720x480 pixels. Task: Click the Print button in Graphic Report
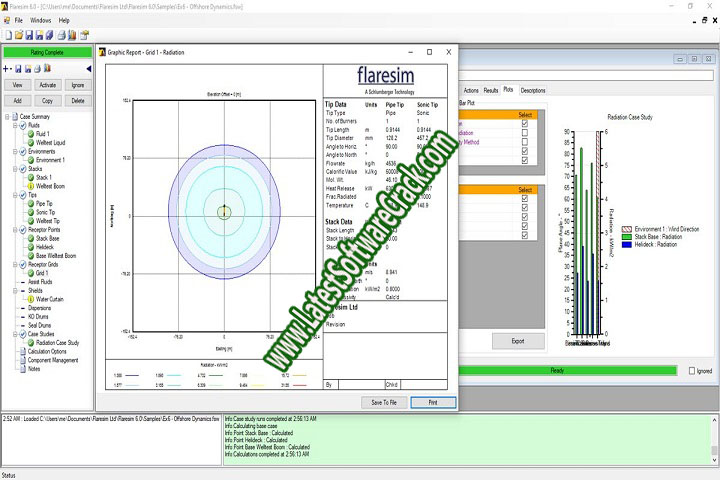433,402
